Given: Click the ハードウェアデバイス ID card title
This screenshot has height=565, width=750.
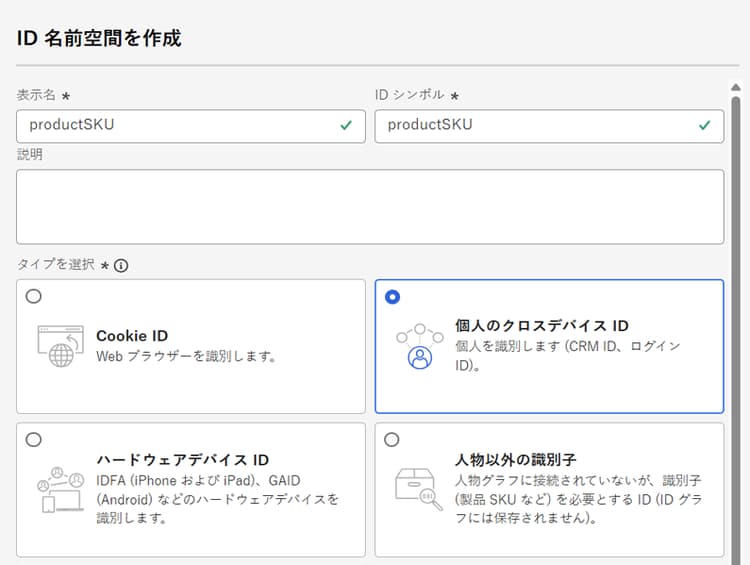Looking at the screenshot, I should [182, 460].
